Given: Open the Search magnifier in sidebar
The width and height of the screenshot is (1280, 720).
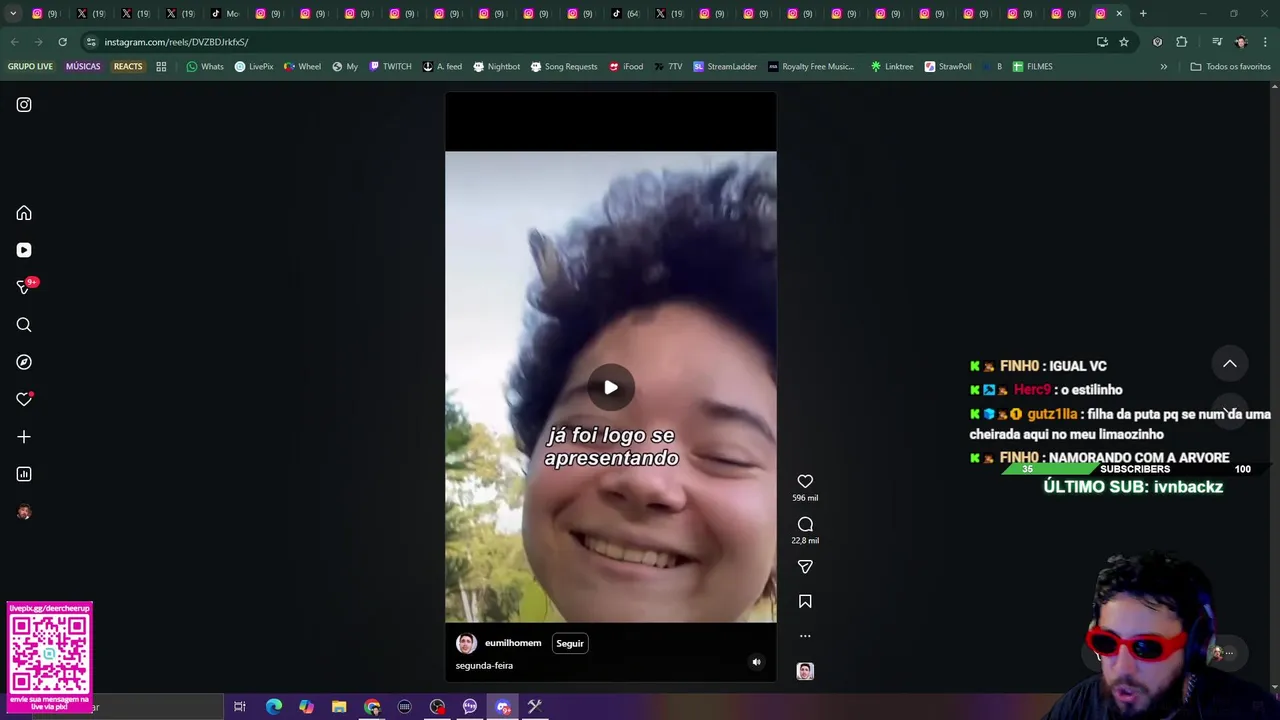Looking at the screenshot, I should [x=24, y=325].
